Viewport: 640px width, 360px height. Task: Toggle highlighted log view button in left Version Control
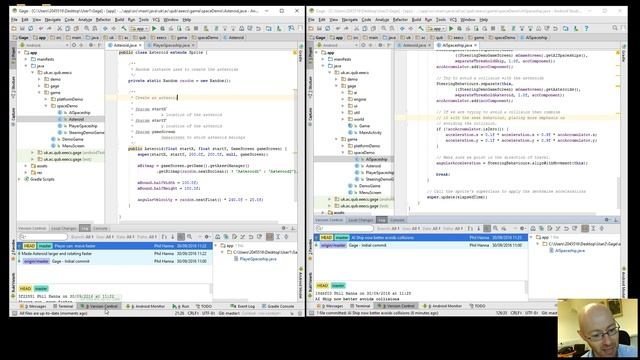point(181,237)
